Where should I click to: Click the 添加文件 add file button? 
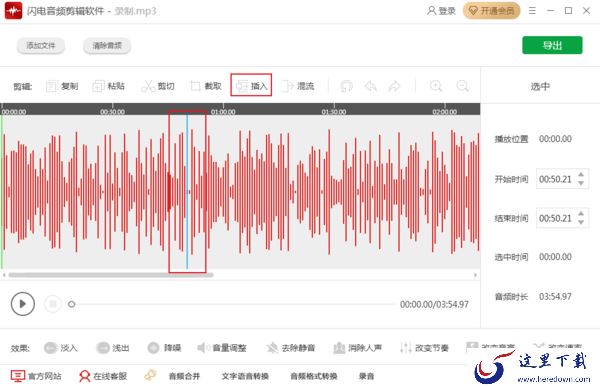(x=41, y=46)
